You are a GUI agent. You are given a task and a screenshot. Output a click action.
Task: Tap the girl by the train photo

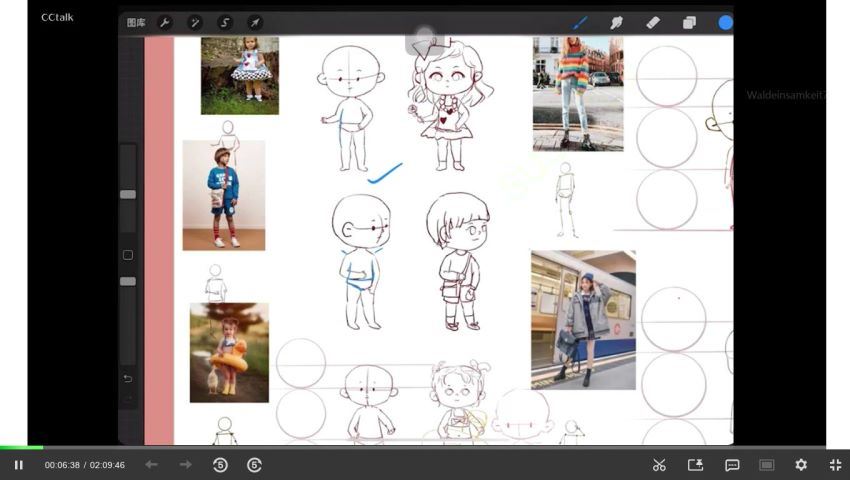[x=583, y=320]
